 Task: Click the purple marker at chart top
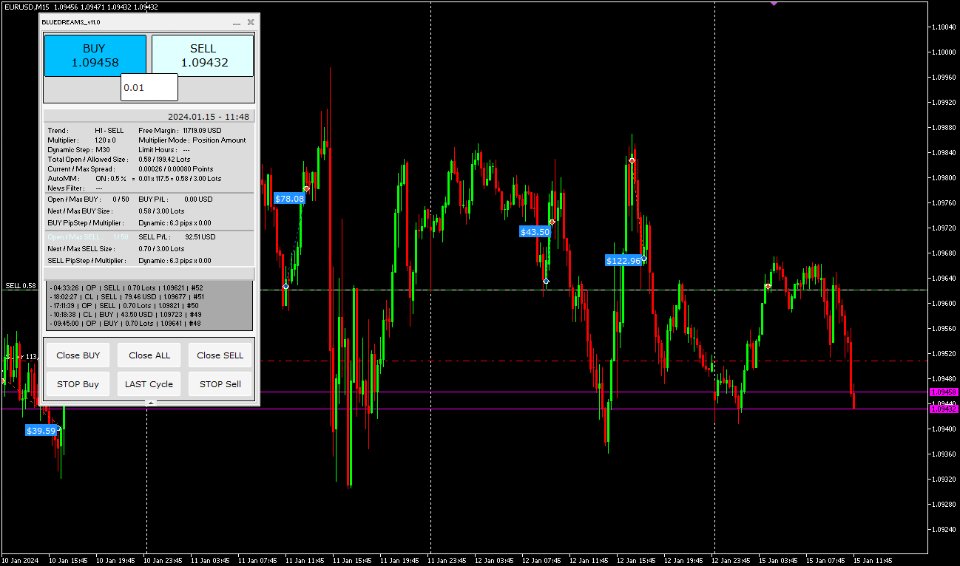pos(774,3)
